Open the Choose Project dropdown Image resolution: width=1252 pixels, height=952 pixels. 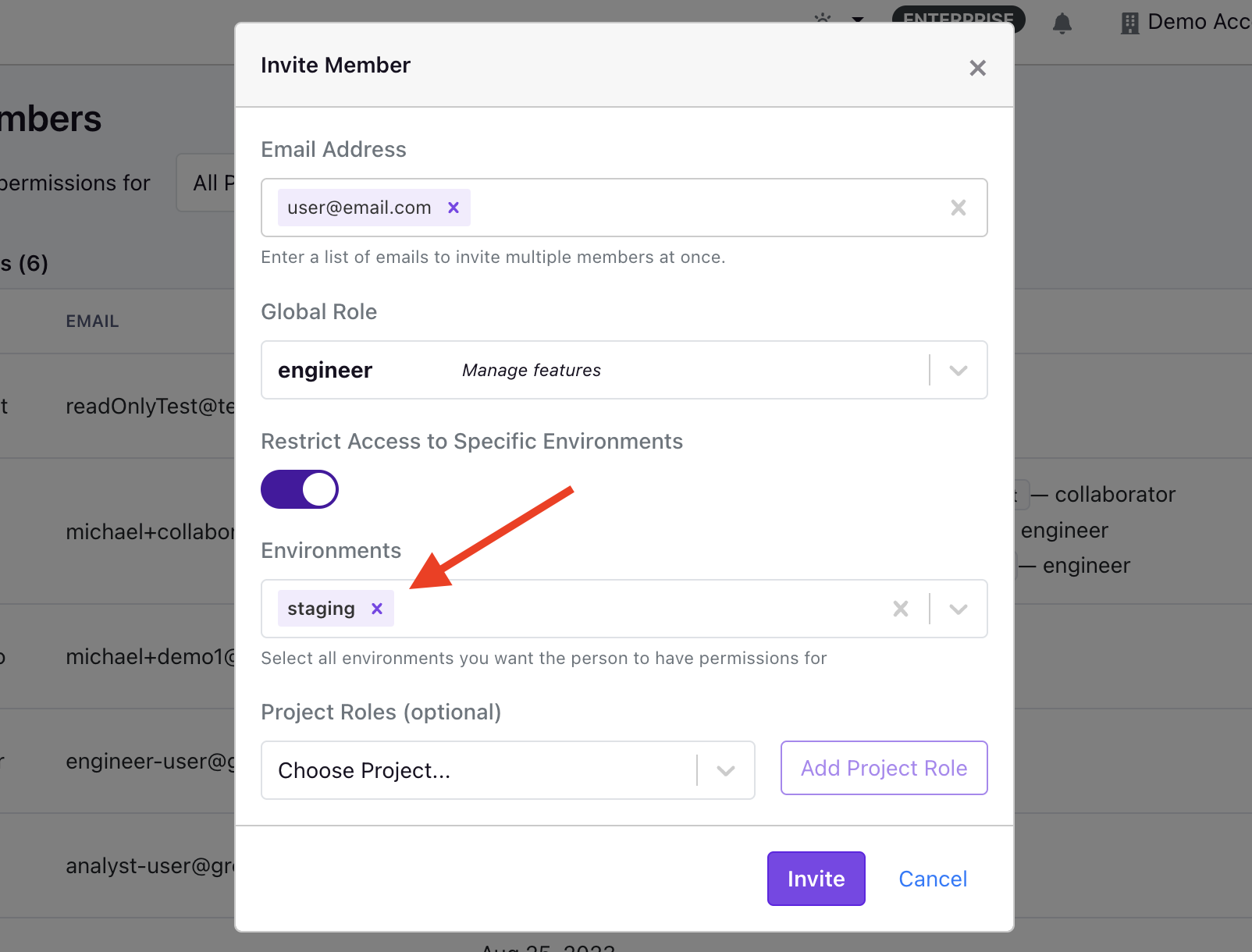coord(508,770)
